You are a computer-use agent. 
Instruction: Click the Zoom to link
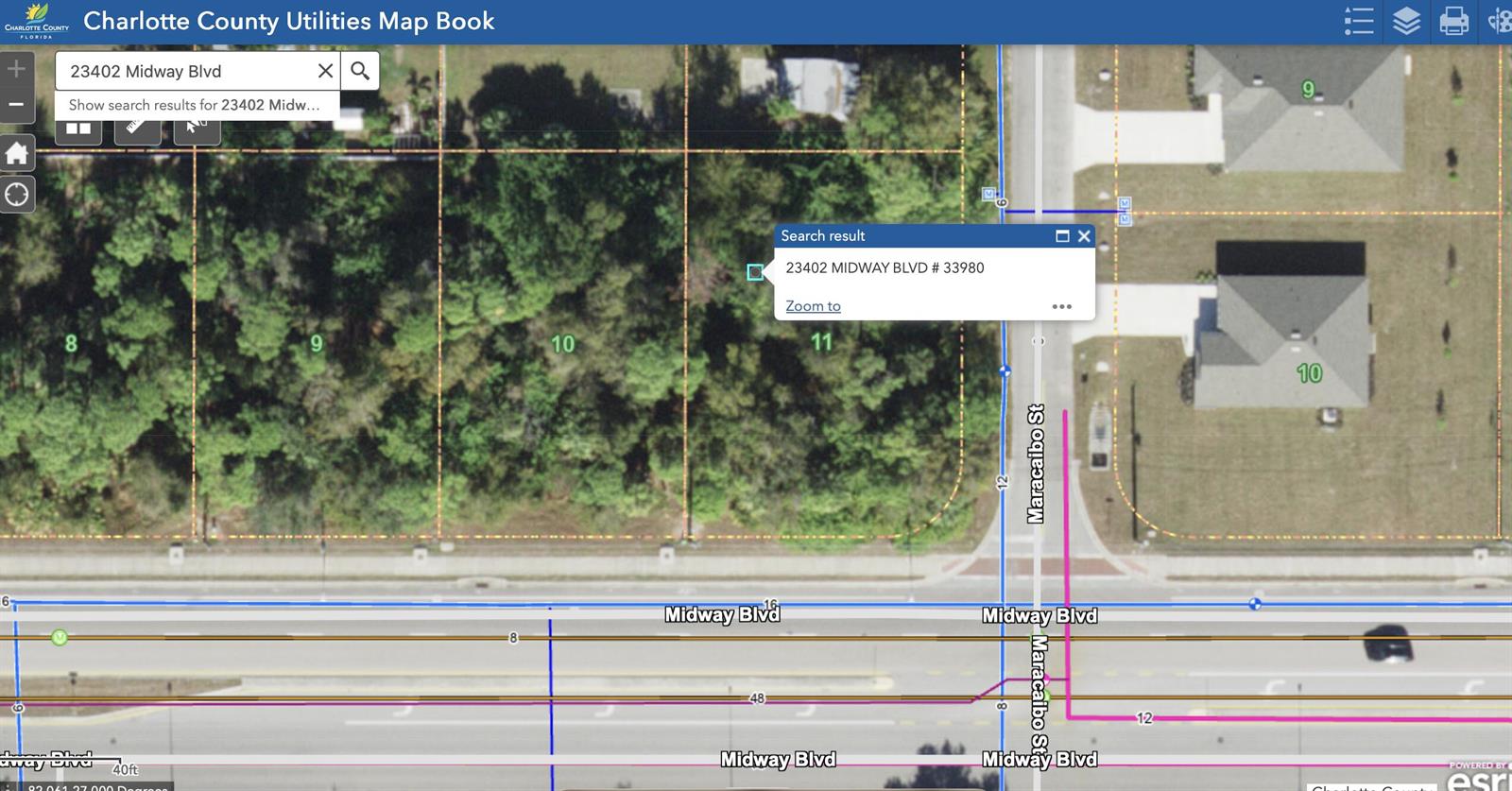(x=813, y=306)
